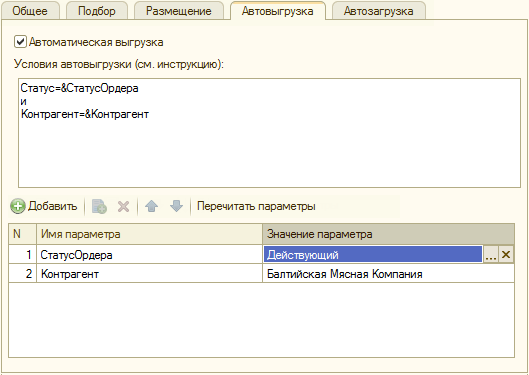
Task: Click Перечитать параметры button
Action: [x=256, y=206]
